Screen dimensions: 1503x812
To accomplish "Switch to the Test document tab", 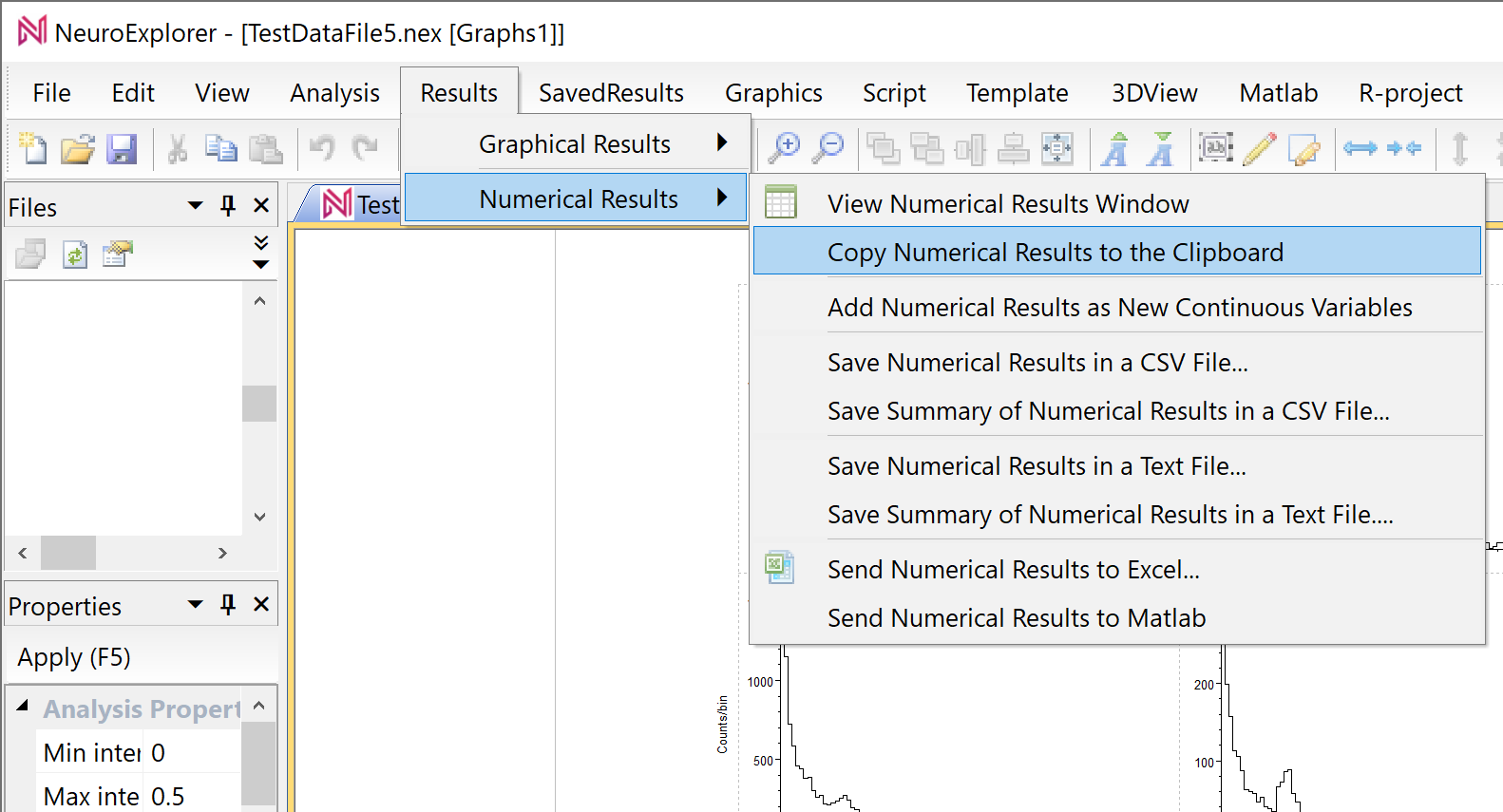I will click(x=361, y=204).
